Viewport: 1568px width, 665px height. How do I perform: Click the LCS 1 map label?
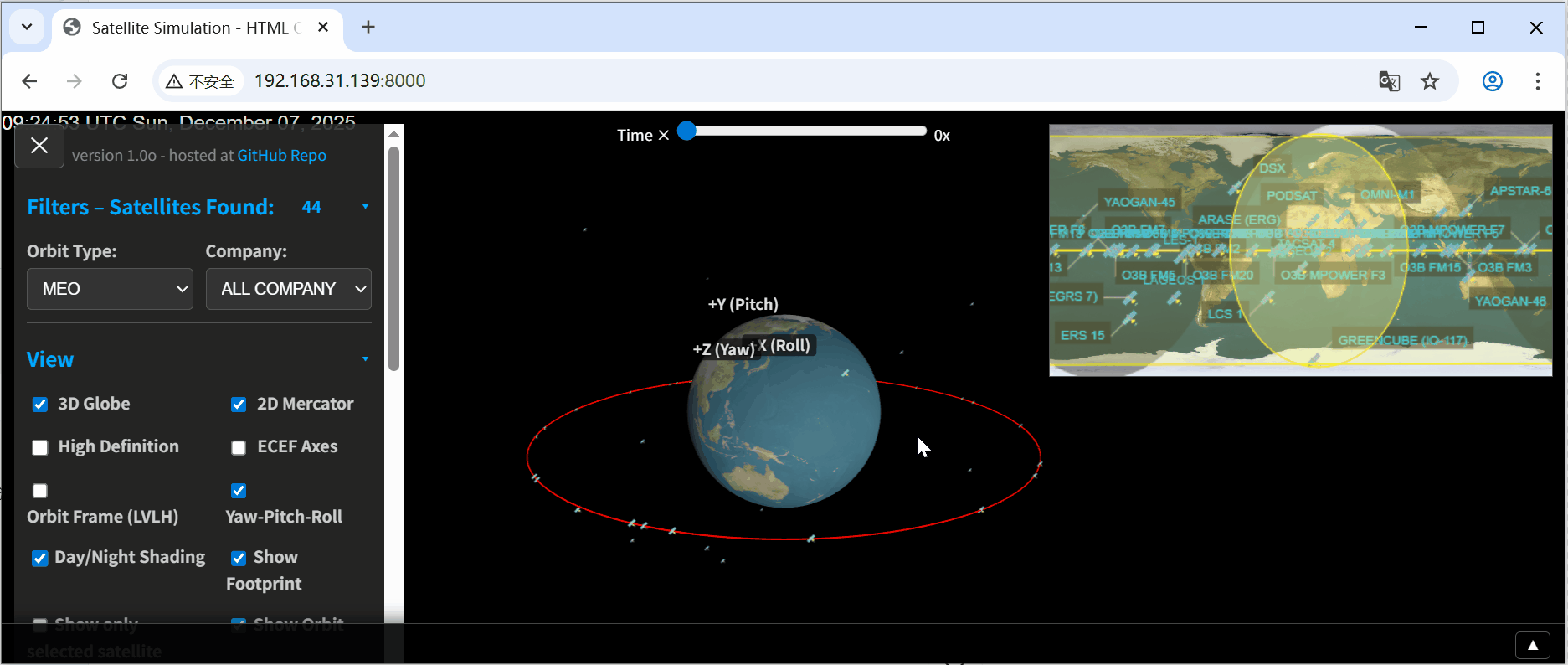tap(1225, 314)
